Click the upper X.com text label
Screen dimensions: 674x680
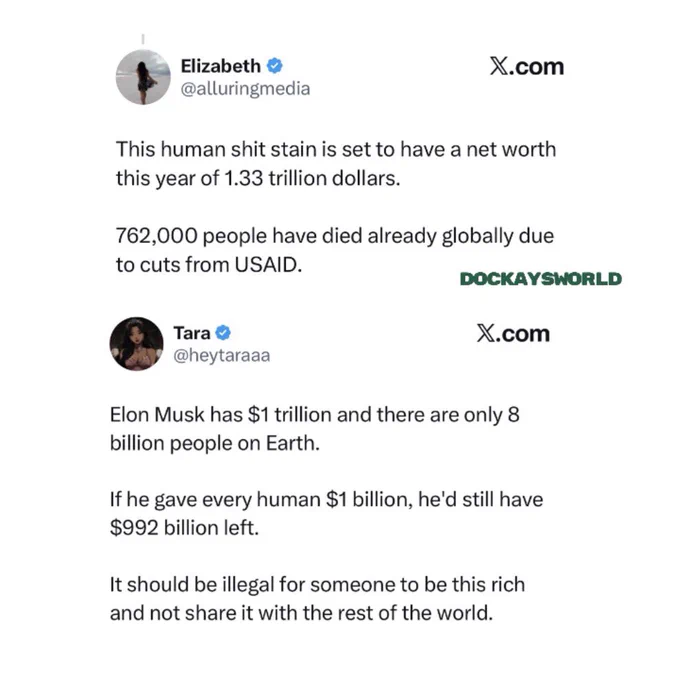coord(527,67)
